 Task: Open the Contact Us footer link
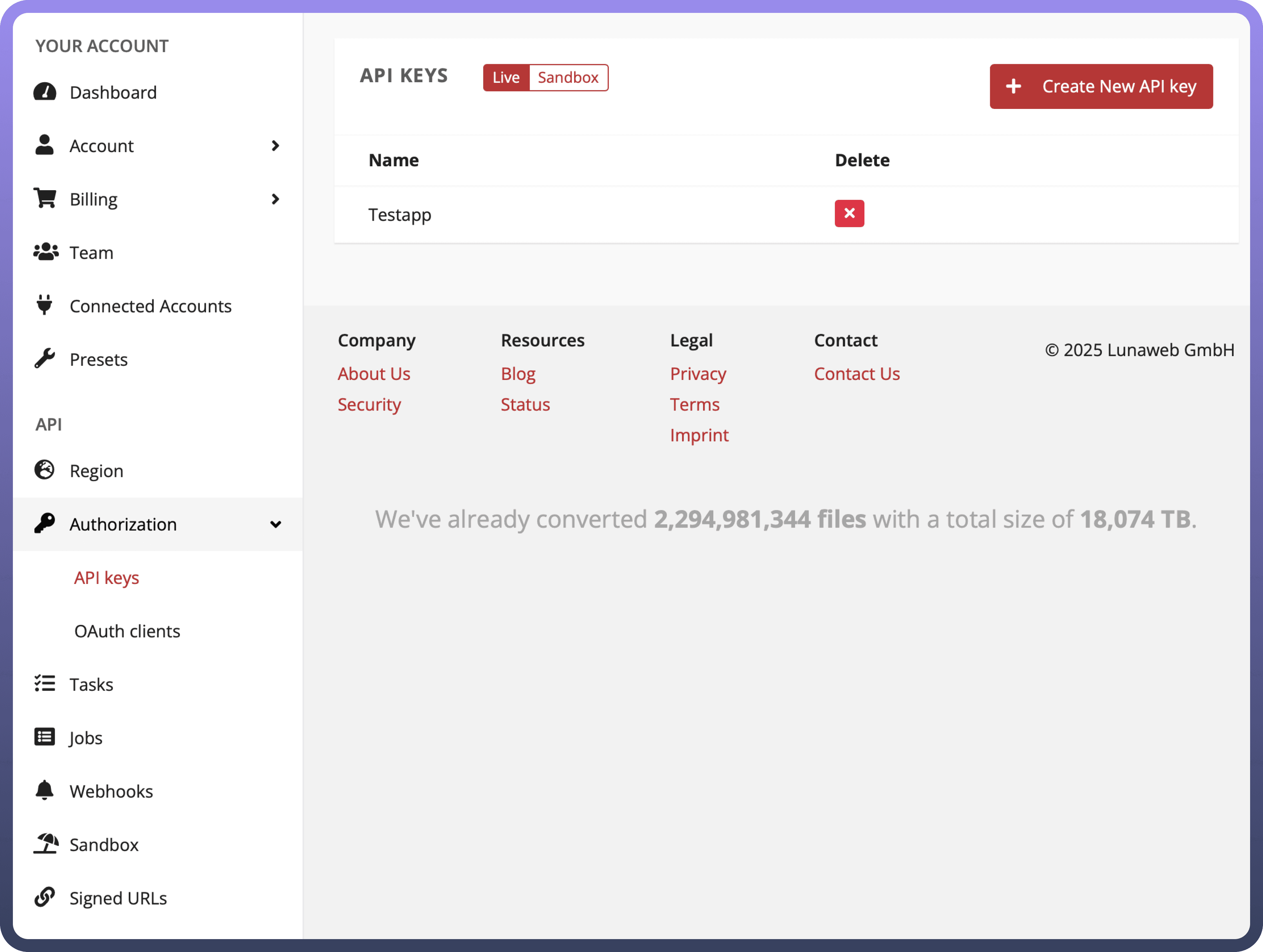856,374
